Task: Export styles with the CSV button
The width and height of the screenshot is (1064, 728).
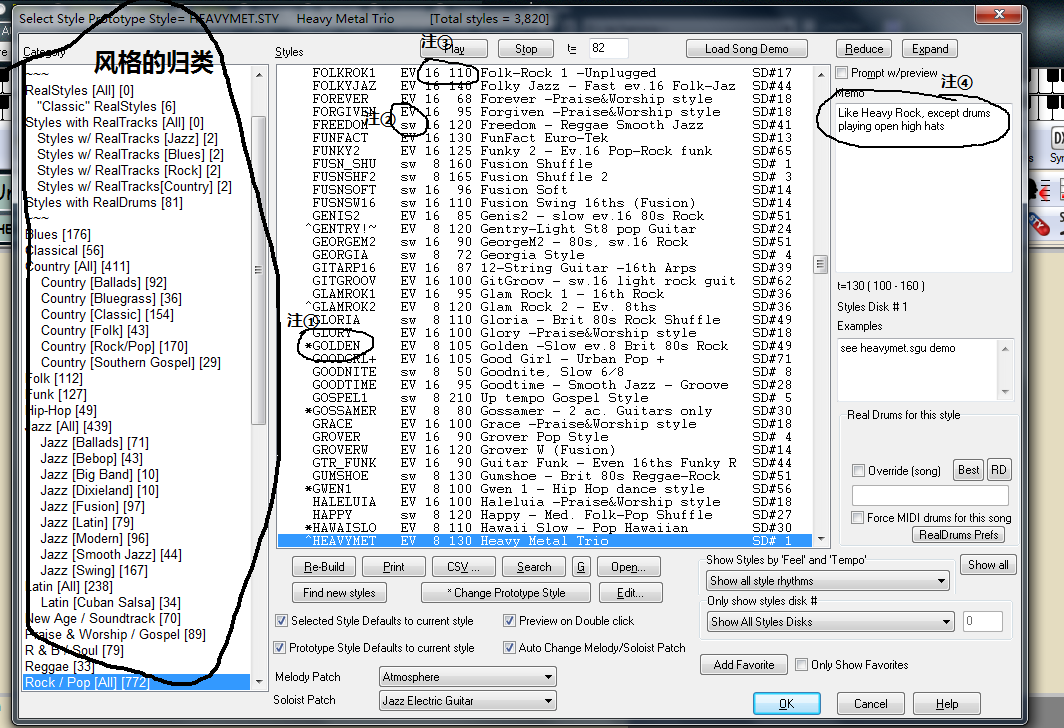Action: [x=463, y=567]
